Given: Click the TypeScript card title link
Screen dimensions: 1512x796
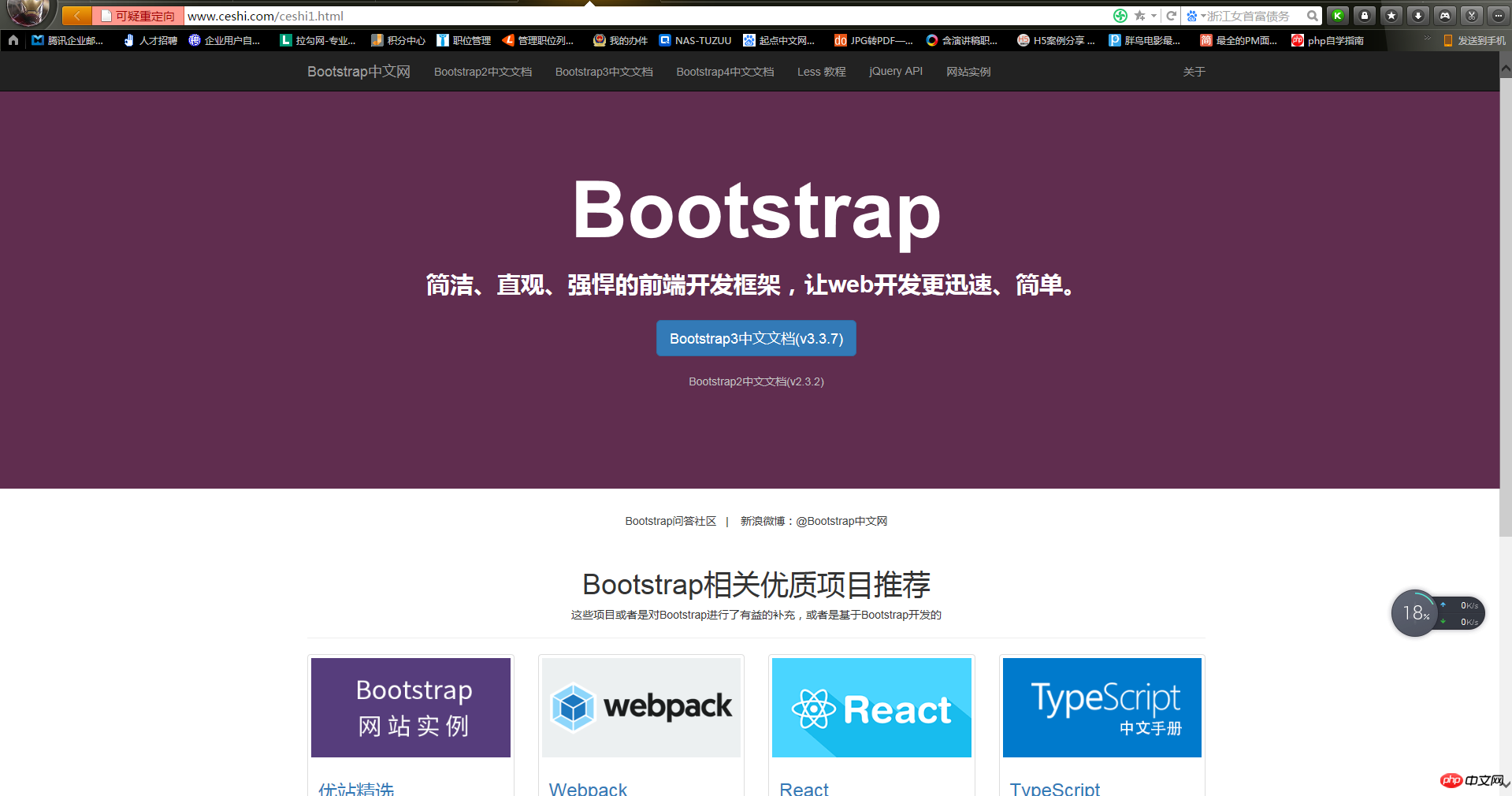Looking at the screenshot, I should 1055,788.
